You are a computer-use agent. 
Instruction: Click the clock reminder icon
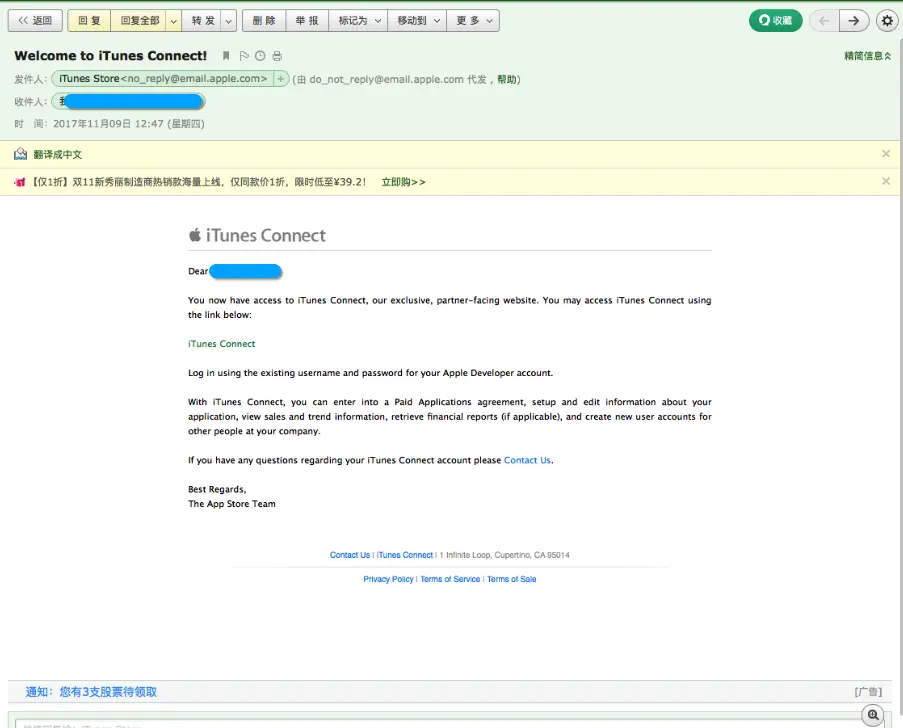(x=260, y=56)
